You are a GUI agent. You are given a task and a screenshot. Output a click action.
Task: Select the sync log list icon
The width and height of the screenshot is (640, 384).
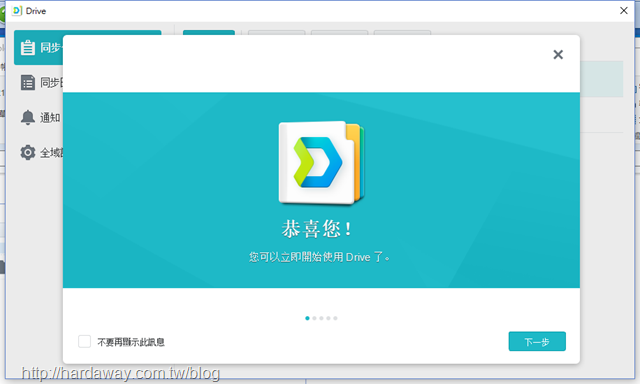pos(28,82)
